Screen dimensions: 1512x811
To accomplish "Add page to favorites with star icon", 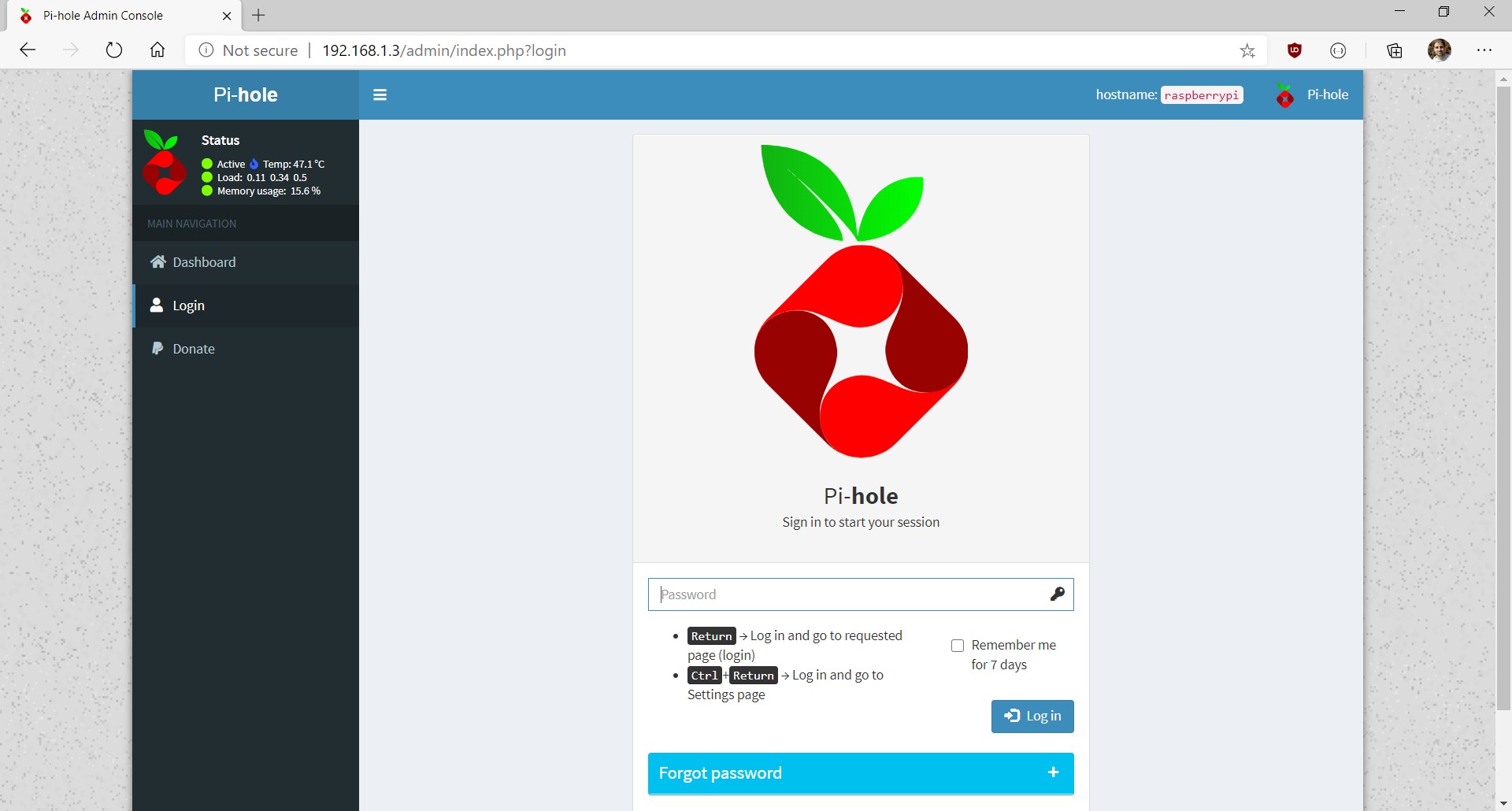I will point(1247,51).
